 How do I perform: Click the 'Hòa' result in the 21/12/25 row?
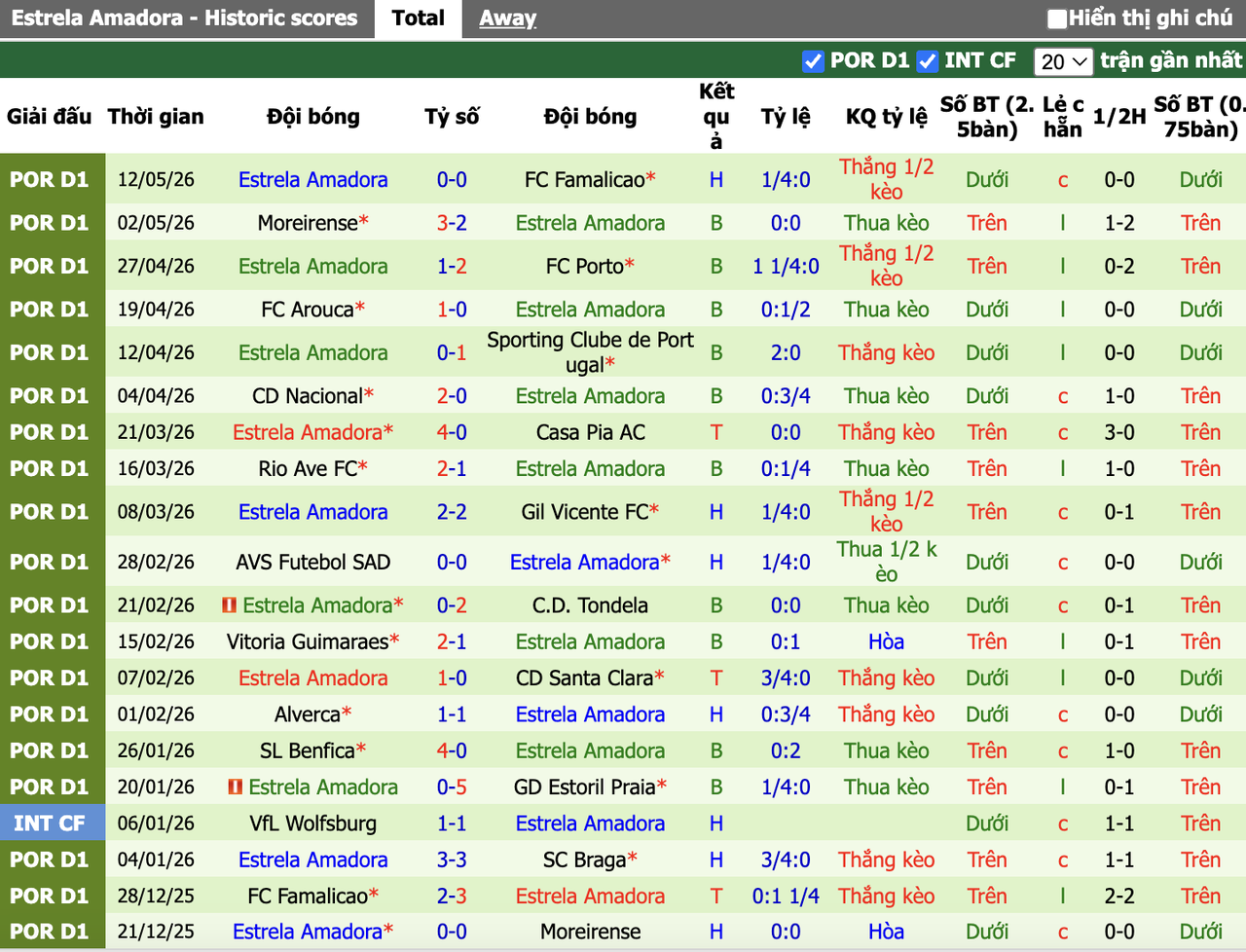coord(887,932)
